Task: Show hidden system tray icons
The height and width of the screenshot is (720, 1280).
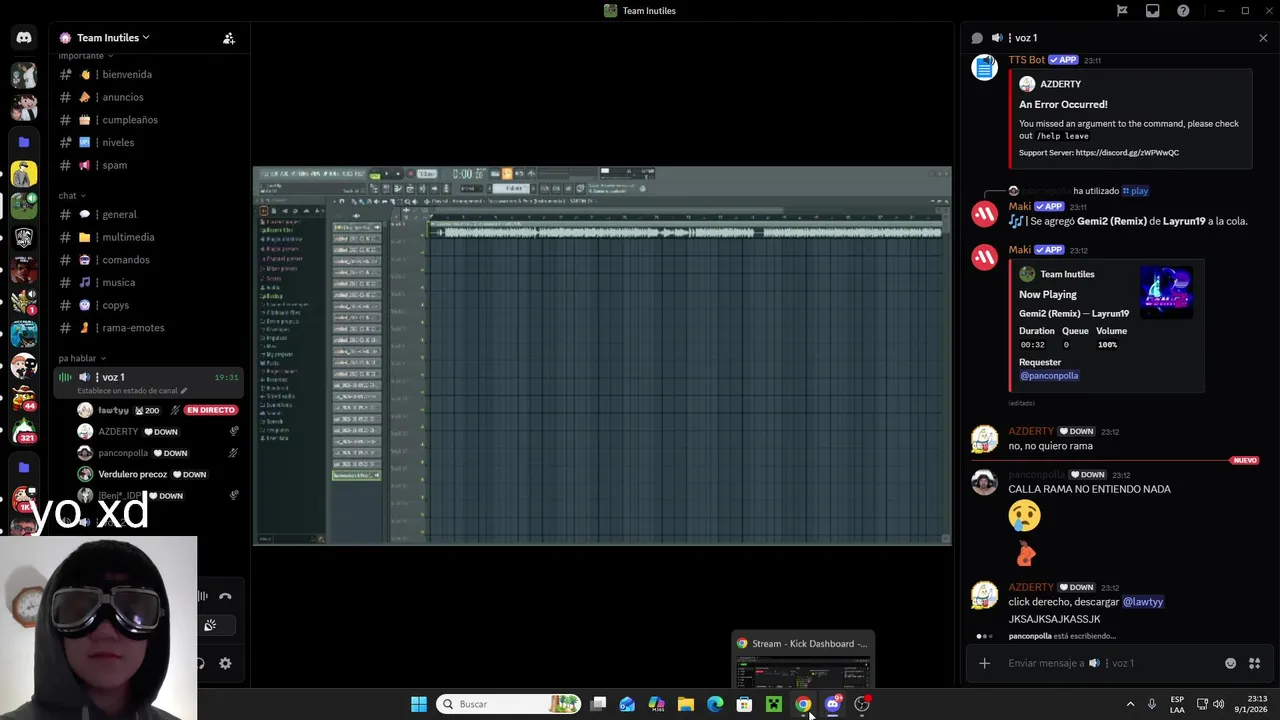Action: [1131, 704]
